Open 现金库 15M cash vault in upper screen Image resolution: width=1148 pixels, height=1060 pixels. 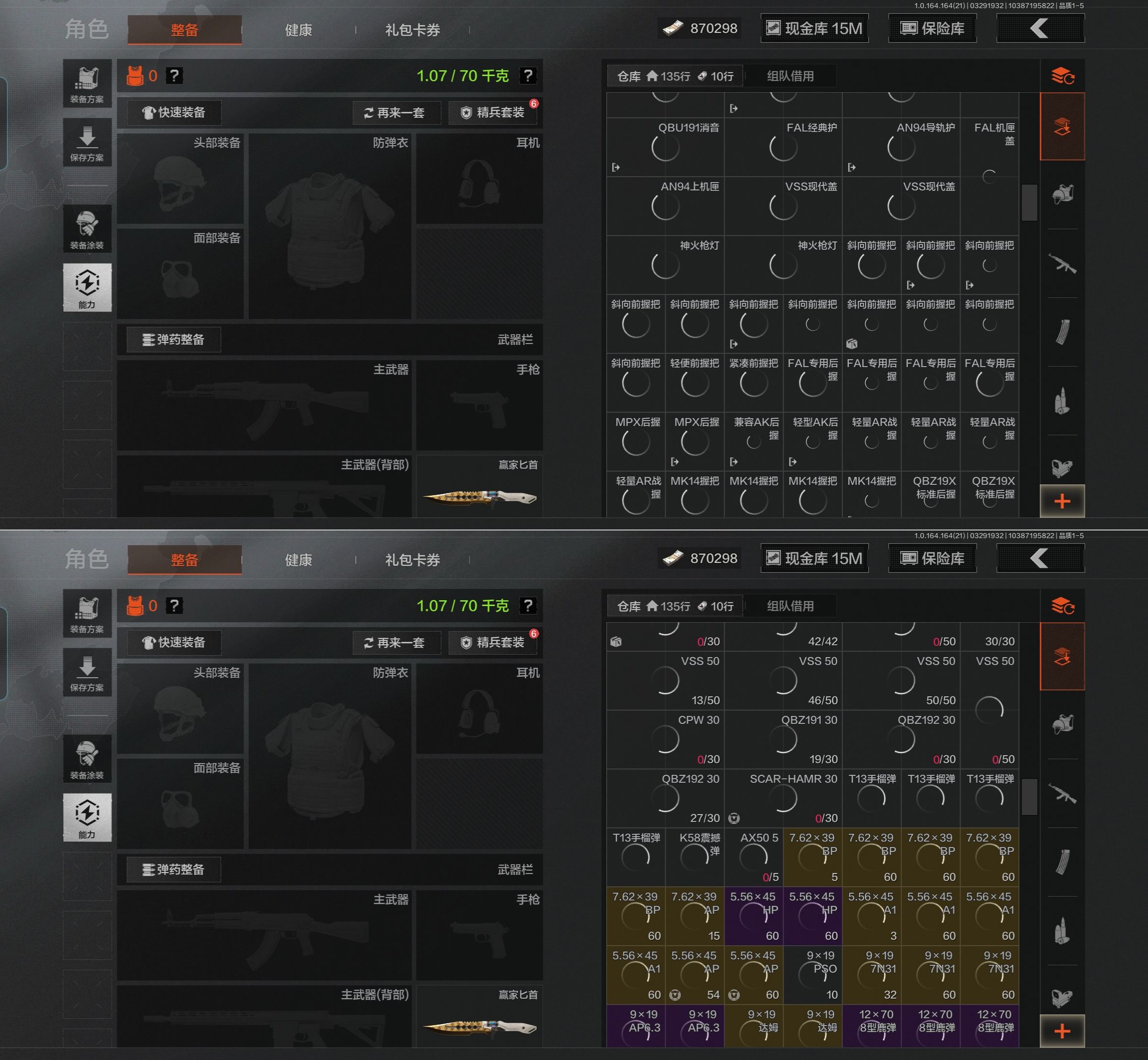(x=814, y=28)
